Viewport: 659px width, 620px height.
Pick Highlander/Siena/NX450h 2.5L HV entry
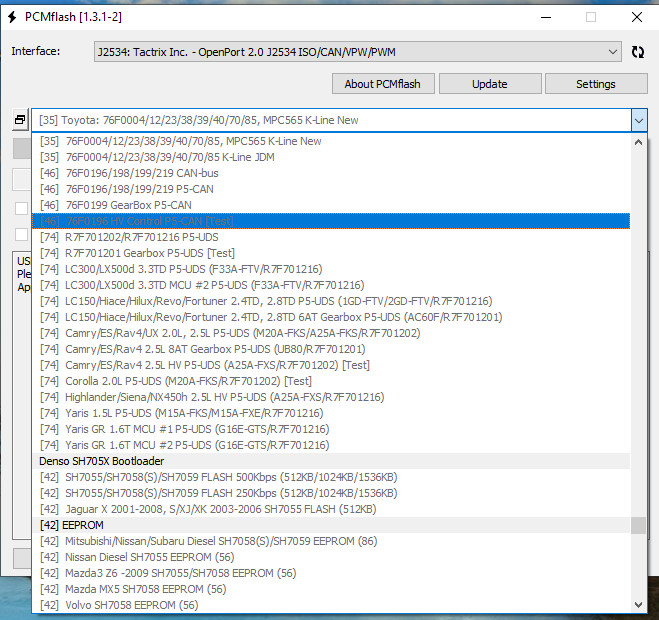coord(331,397)
